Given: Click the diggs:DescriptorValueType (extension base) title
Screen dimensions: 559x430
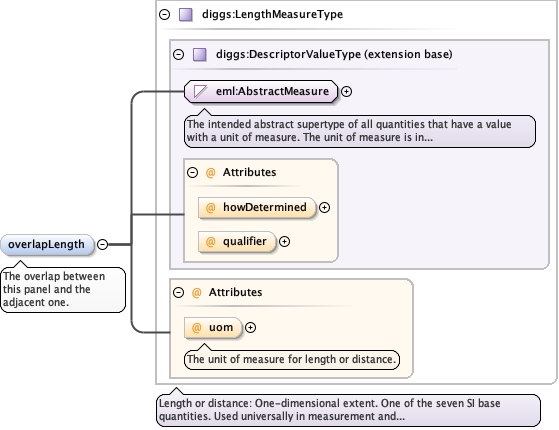Looking at the screenshot, I should (334, 55).
